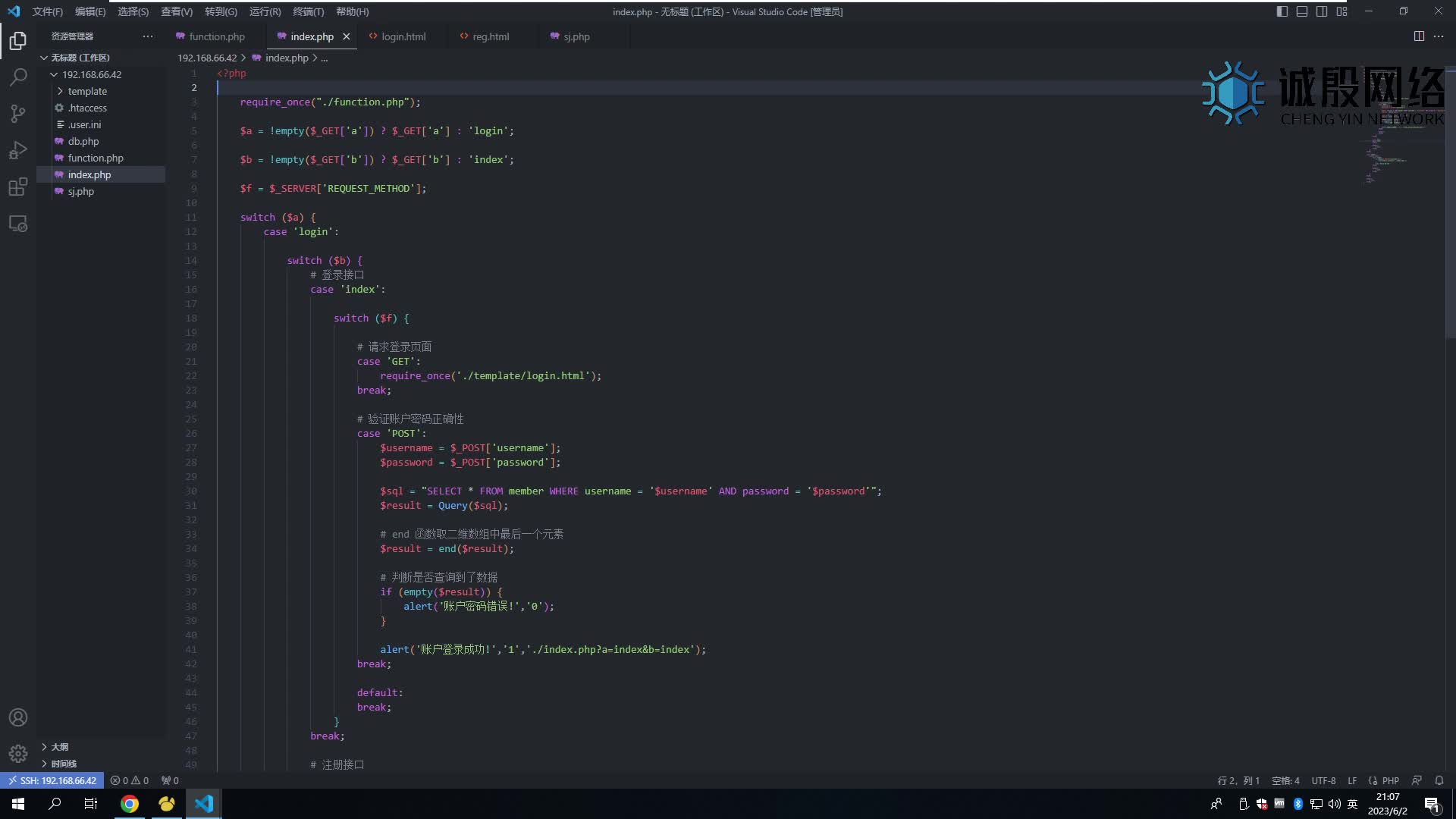1456x819 pixels.
Task: Expand the 大屏 tree item in sidebar
Action: (44, 746)
